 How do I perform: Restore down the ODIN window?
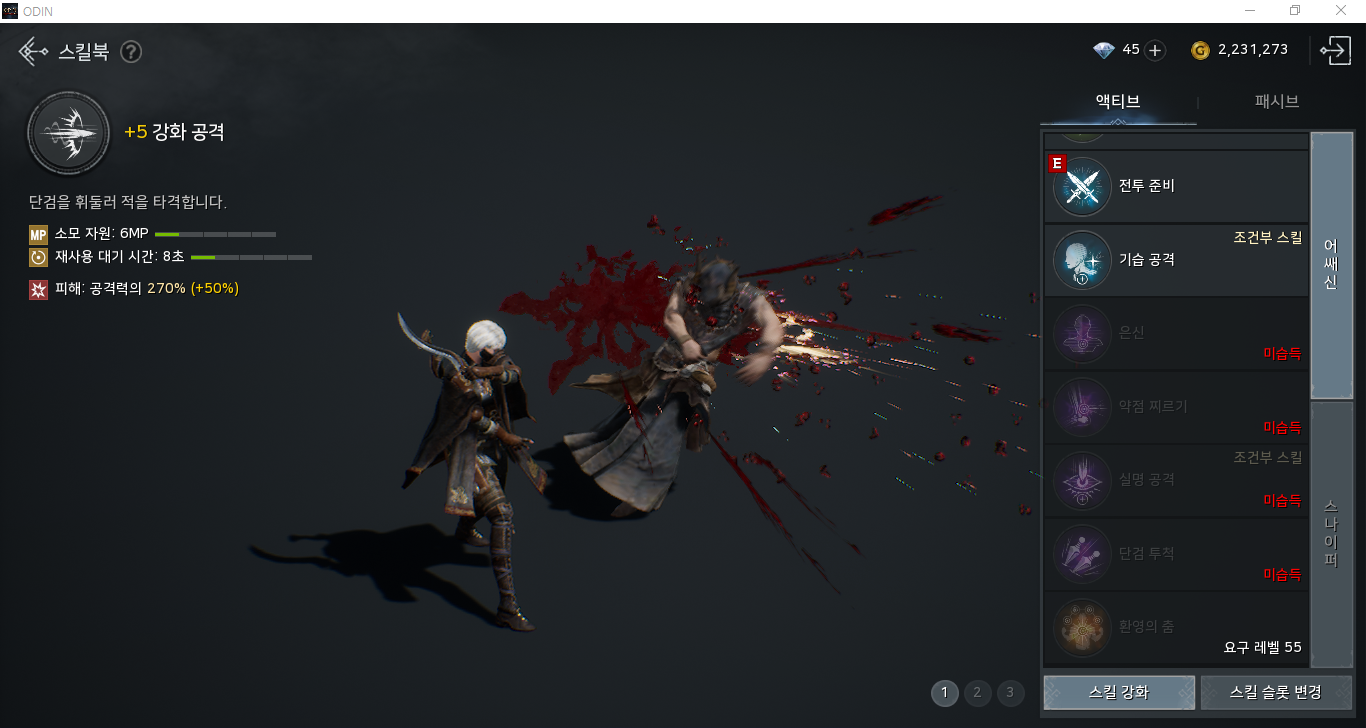click(x=1296, y=10)
